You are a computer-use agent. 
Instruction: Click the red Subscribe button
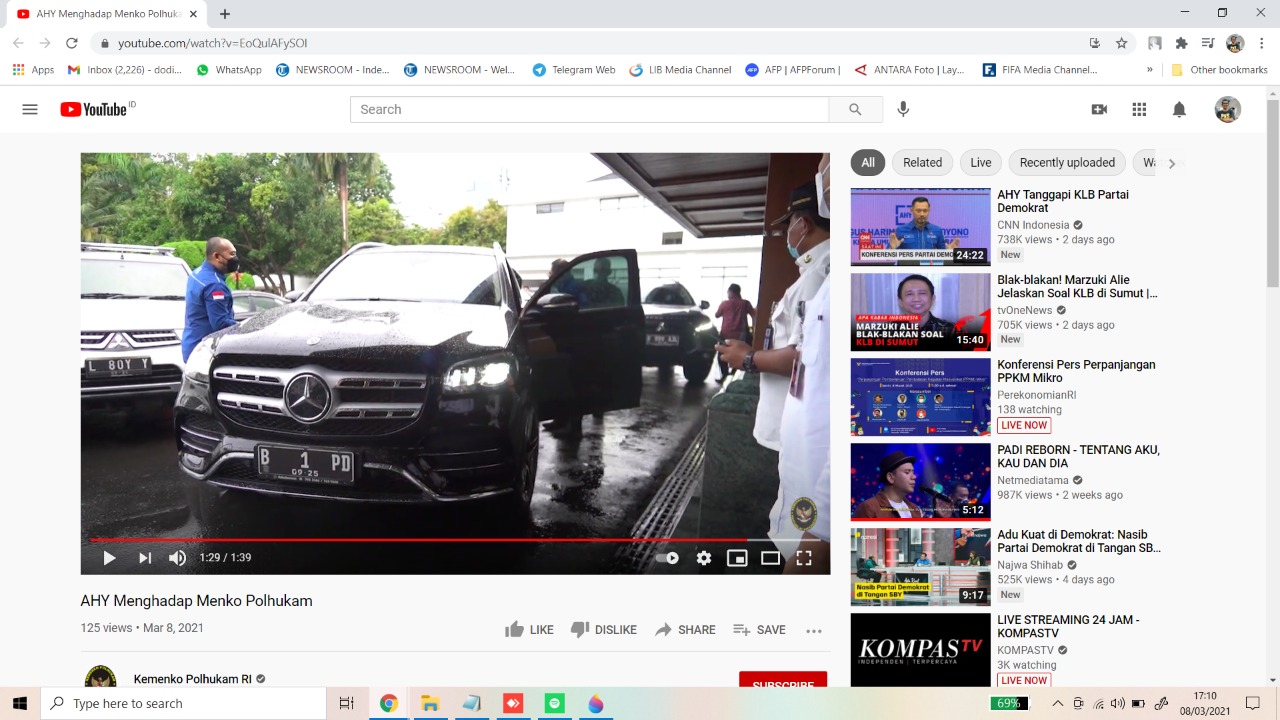782,682
